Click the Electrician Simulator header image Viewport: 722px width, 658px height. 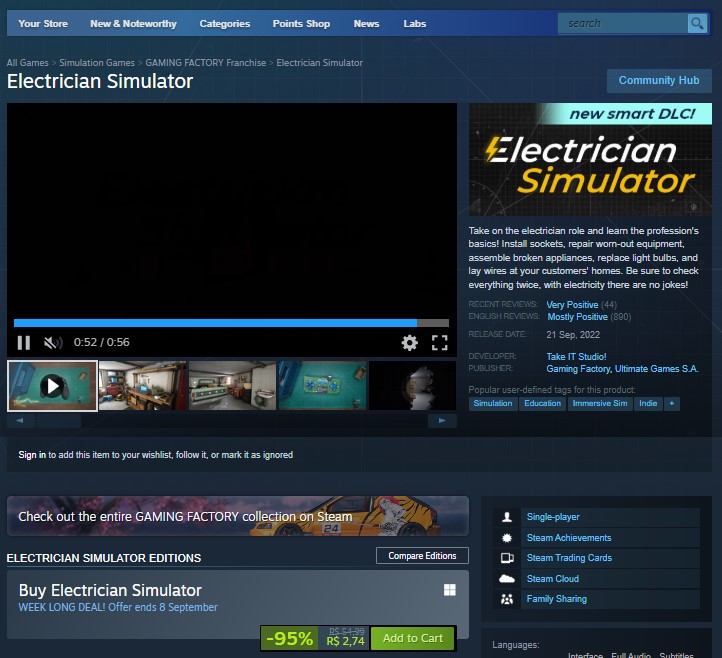[590, 159]
